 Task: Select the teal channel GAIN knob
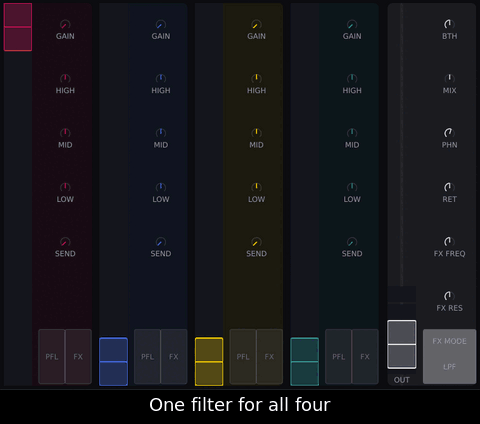(x=352, y=24)
